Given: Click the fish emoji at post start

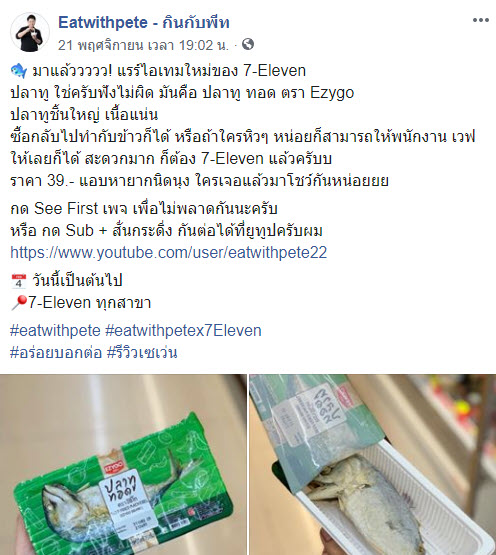Looking at the screenshot, I should coord(18,71).
